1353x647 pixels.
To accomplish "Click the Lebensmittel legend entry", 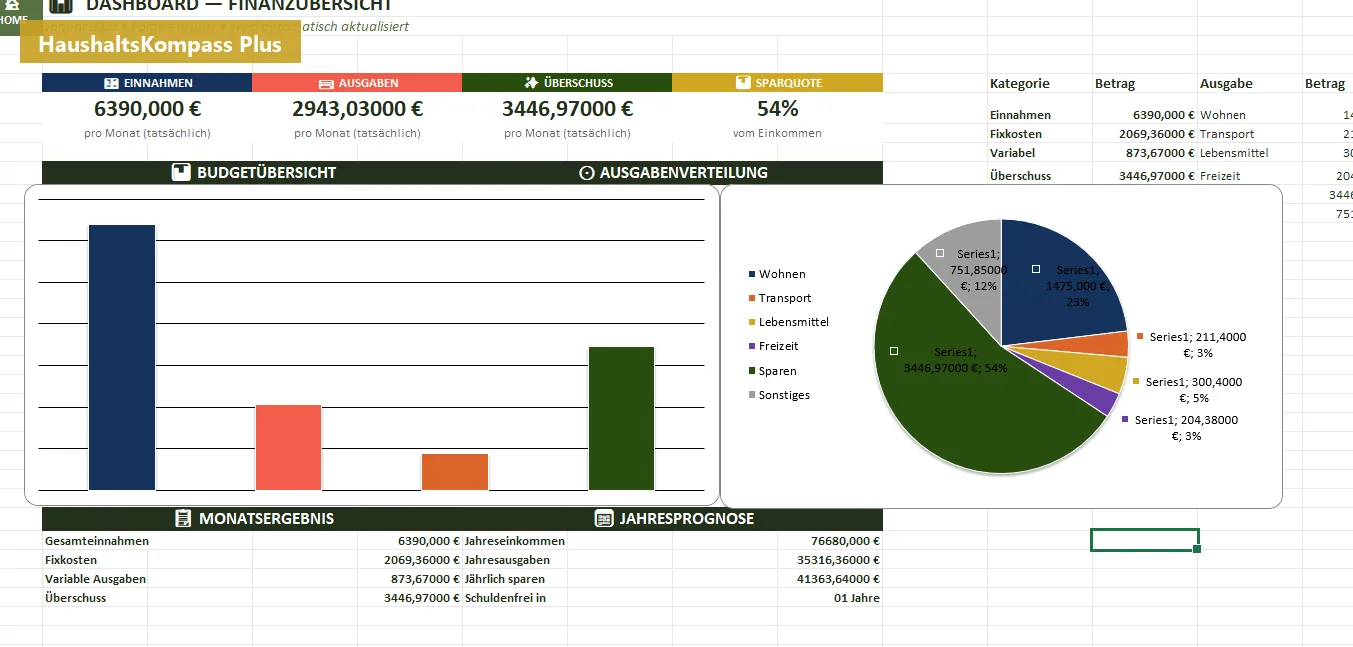I will [x=789, y=322].
